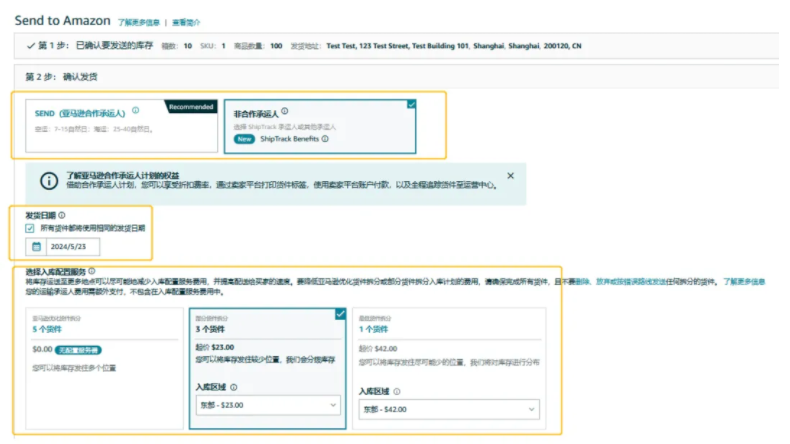Click the New badge in non-partnered carrier card
The height and width of the screenshot is (444, 790).
click(244, 139)
